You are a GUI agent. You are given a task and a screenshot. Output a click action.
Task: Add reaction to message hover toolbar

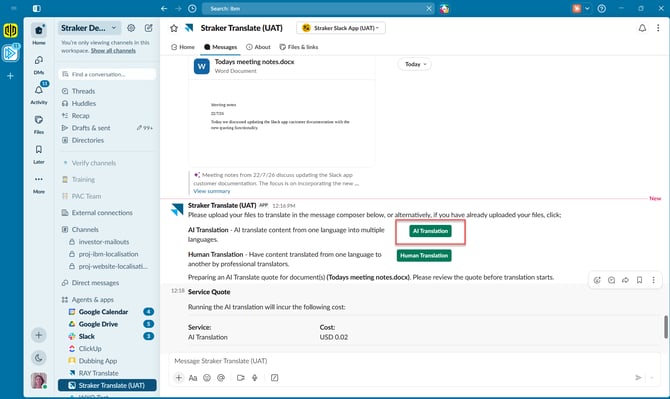click(x=597, y=280)
